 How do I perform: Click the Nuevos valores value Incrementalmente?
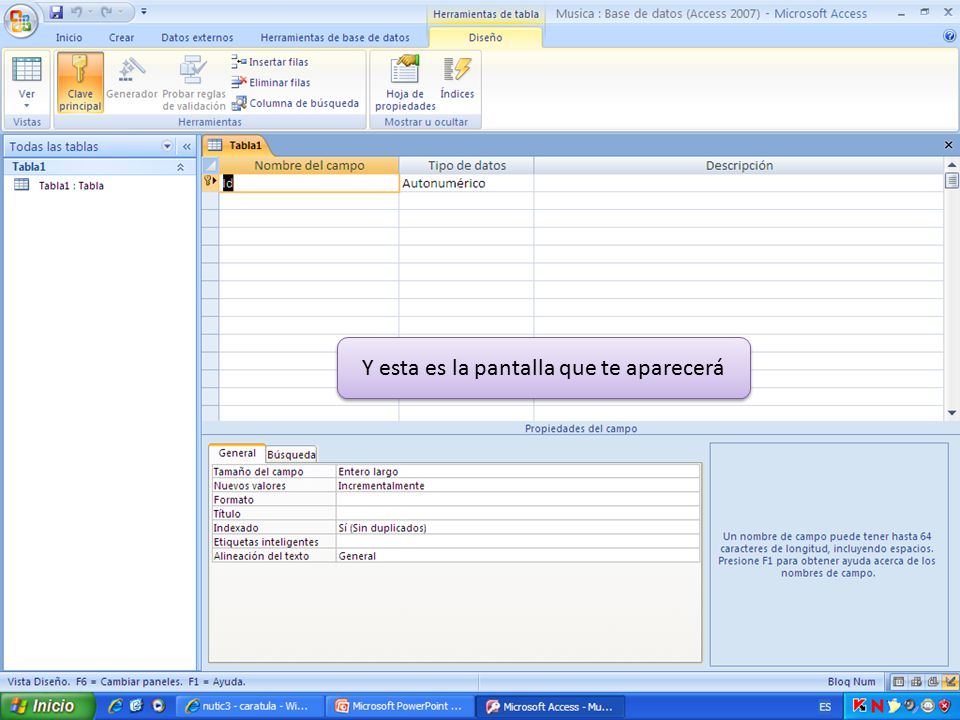pyautogui.click(x=517, y=486)
